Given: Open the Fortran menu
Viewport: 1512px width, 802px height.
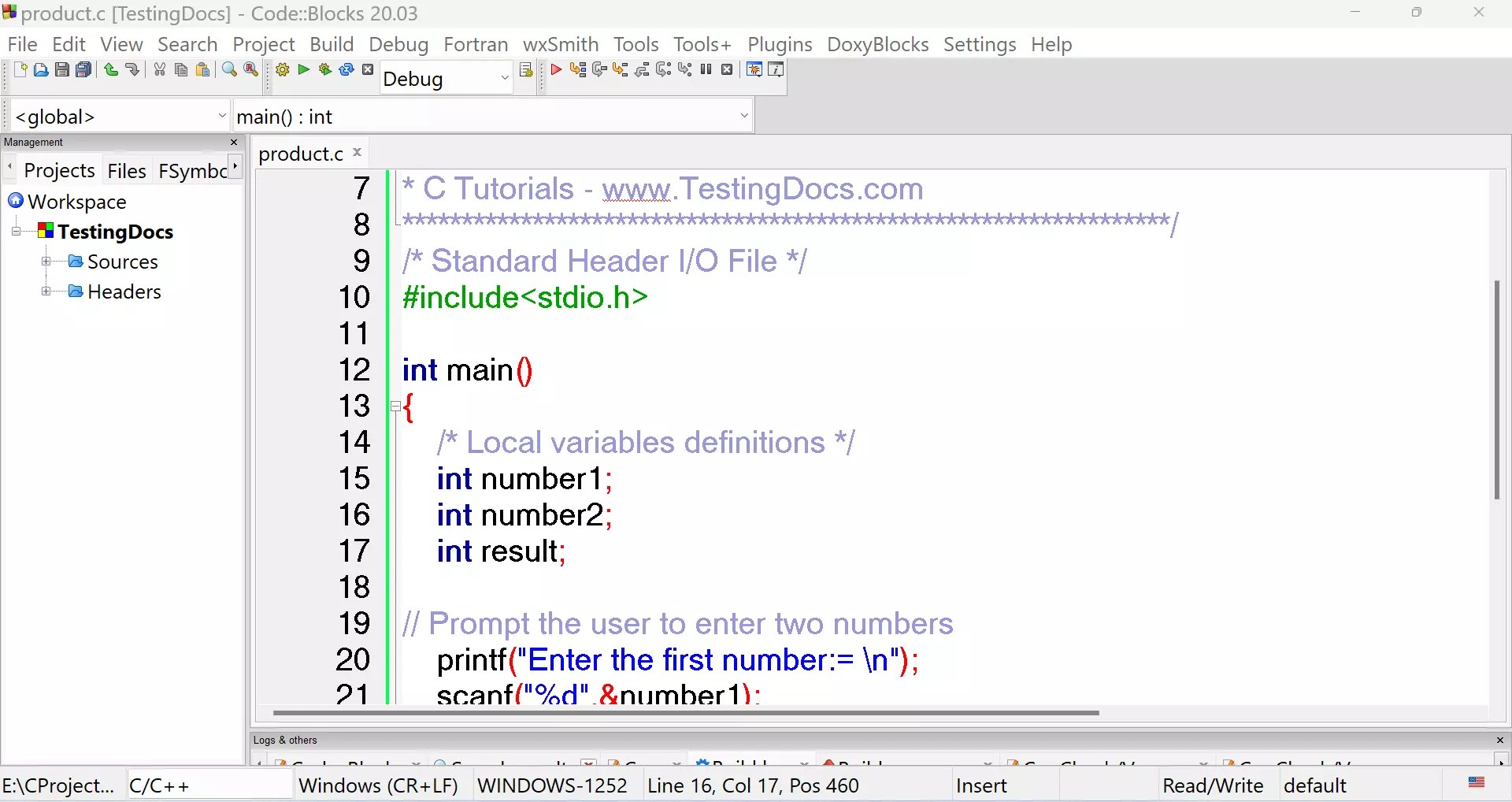Looking at the screenshot, I should click(476, 45).
